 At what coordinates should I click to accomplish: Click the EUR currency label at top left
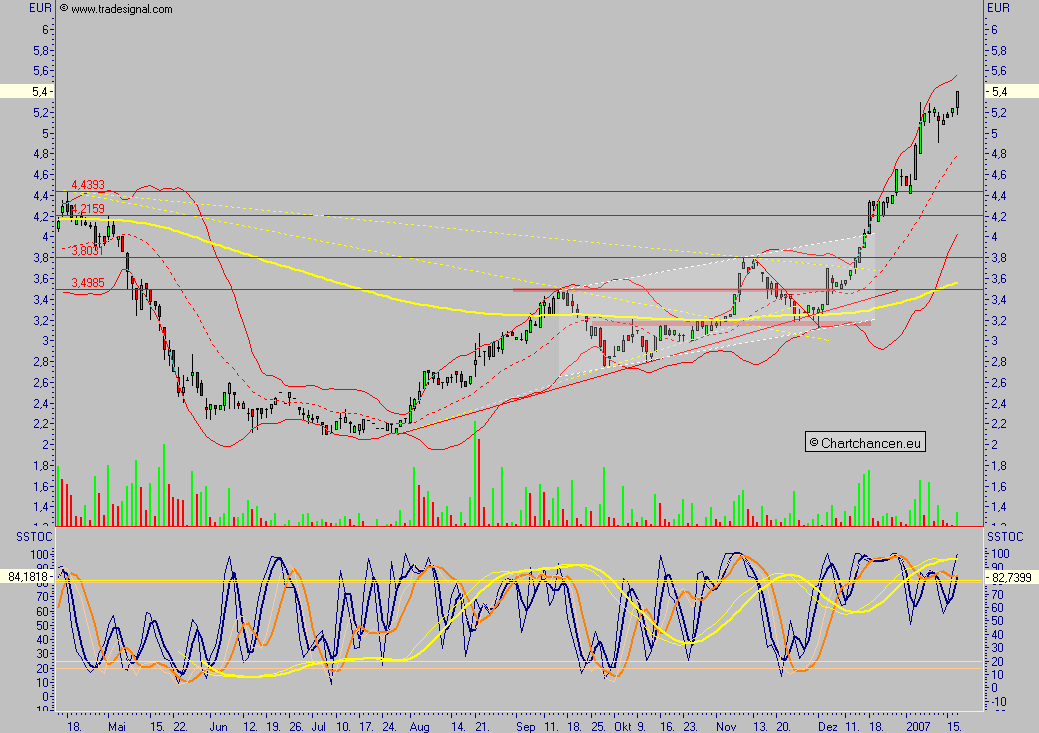click(x=38, y=8)
